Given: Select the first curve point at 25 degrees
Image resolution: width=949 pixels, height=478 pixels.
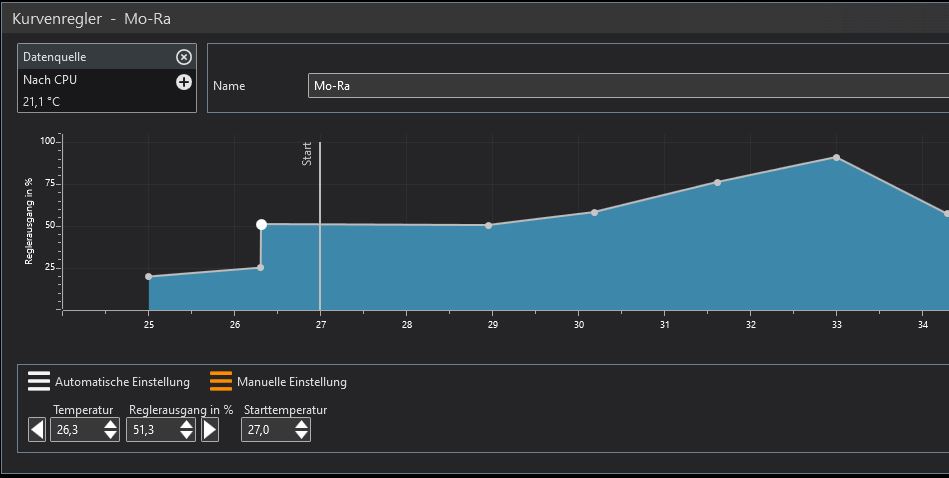Looking at the screenshot, I should pyautogui.click(x=149, y=276).
